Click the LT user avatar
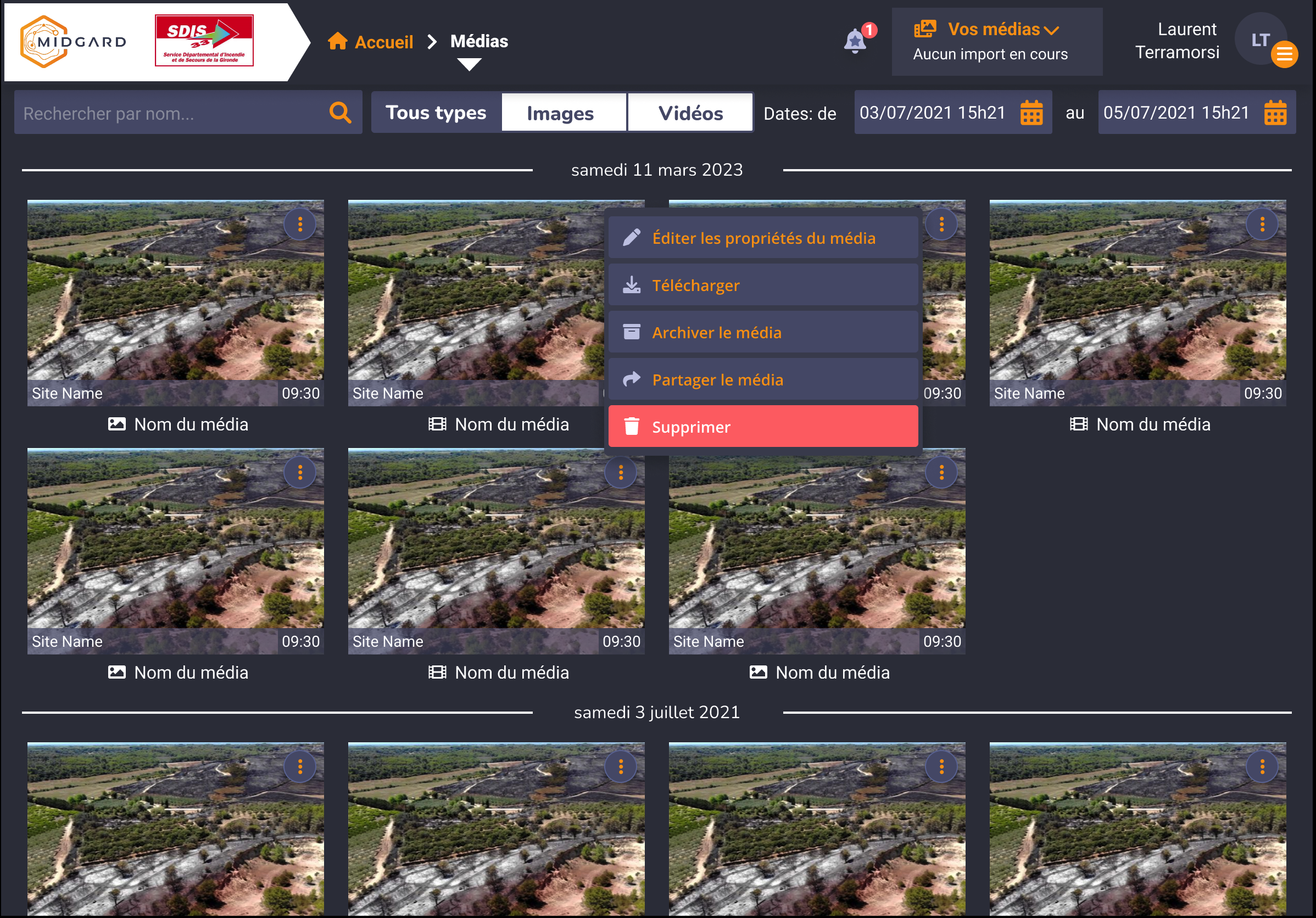 [1259, 40]
